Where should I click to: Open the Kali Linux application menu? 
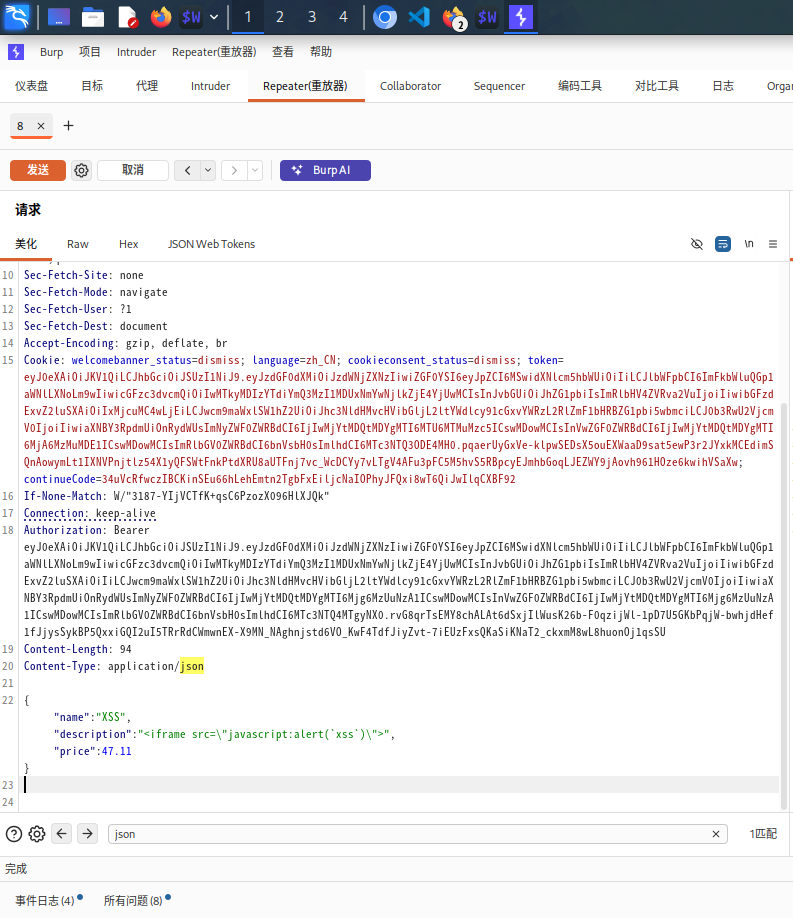(17, 16)
